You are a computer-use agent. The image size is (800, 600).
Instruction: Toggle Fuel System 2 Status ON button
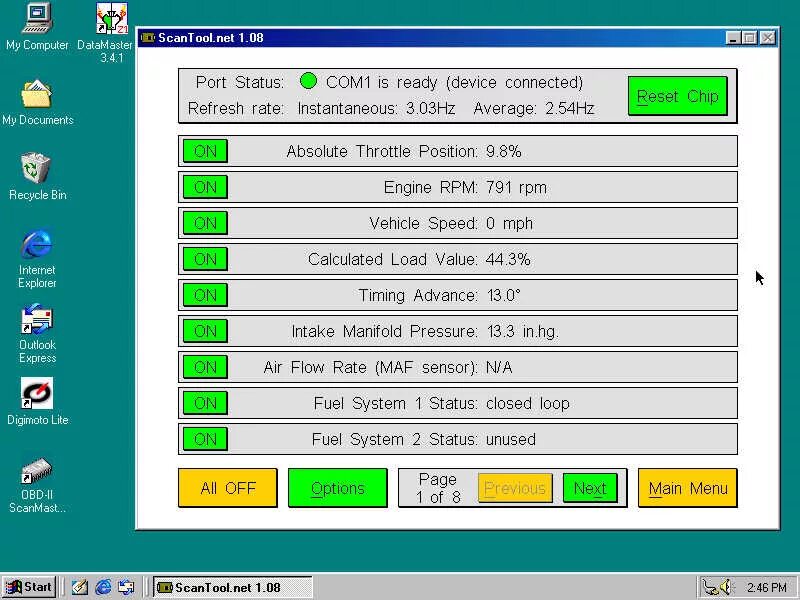pos(205,439)
